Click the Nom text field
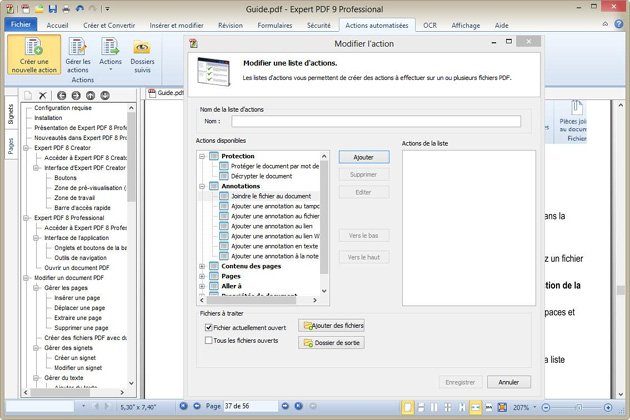The image size is (630, 420). click(x=376, y=121)
